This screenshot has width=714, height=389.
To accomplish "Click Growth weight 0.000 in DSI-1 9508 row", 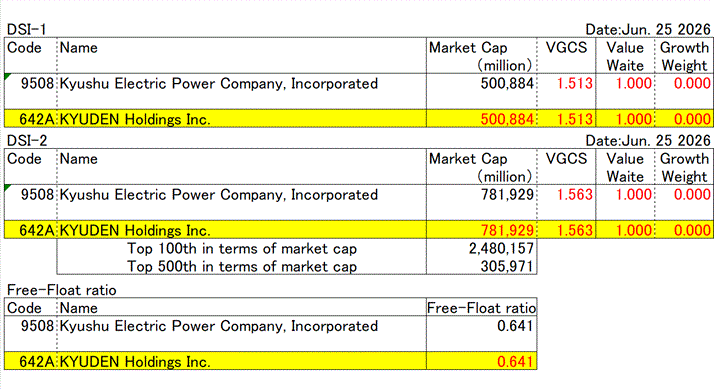I will click(x=692, y=83).
